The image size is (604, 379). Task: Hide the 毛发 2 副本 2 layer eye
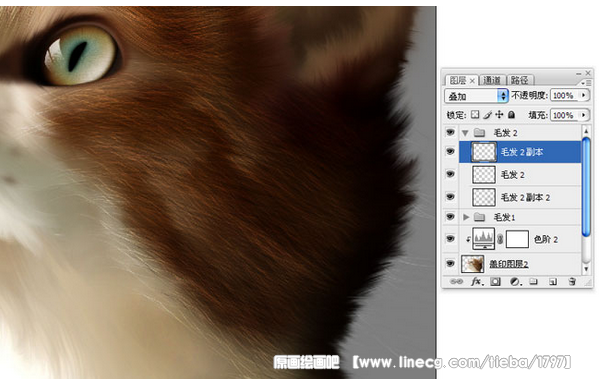click(x=450, y=197)
